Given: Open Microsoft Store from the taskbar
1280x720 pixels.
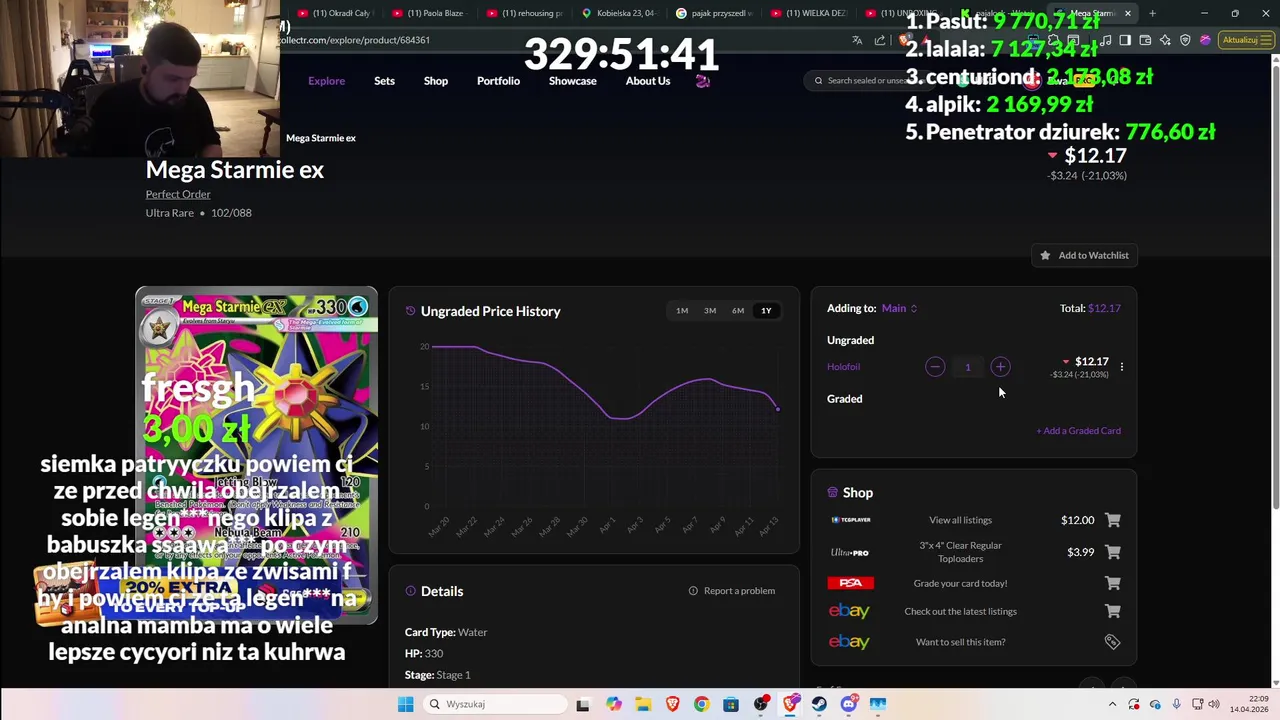Looking at the screenshot, I should (x=731, y=704).
